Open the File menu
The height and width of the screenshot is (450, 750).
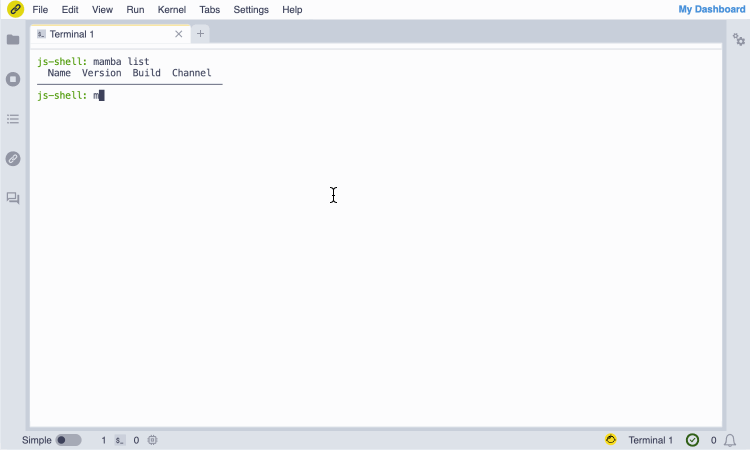[40, 10]
